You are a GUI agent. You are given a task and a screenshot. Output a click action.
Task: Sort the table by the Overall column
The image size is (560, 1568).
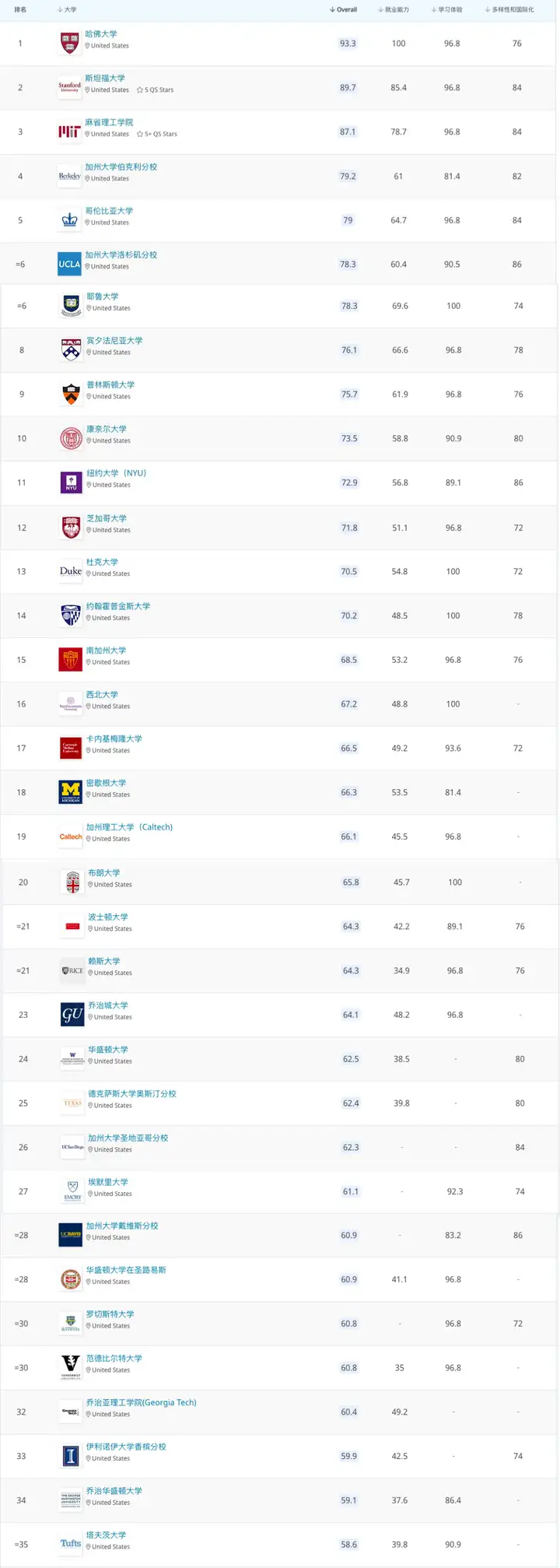coord(344,10)
